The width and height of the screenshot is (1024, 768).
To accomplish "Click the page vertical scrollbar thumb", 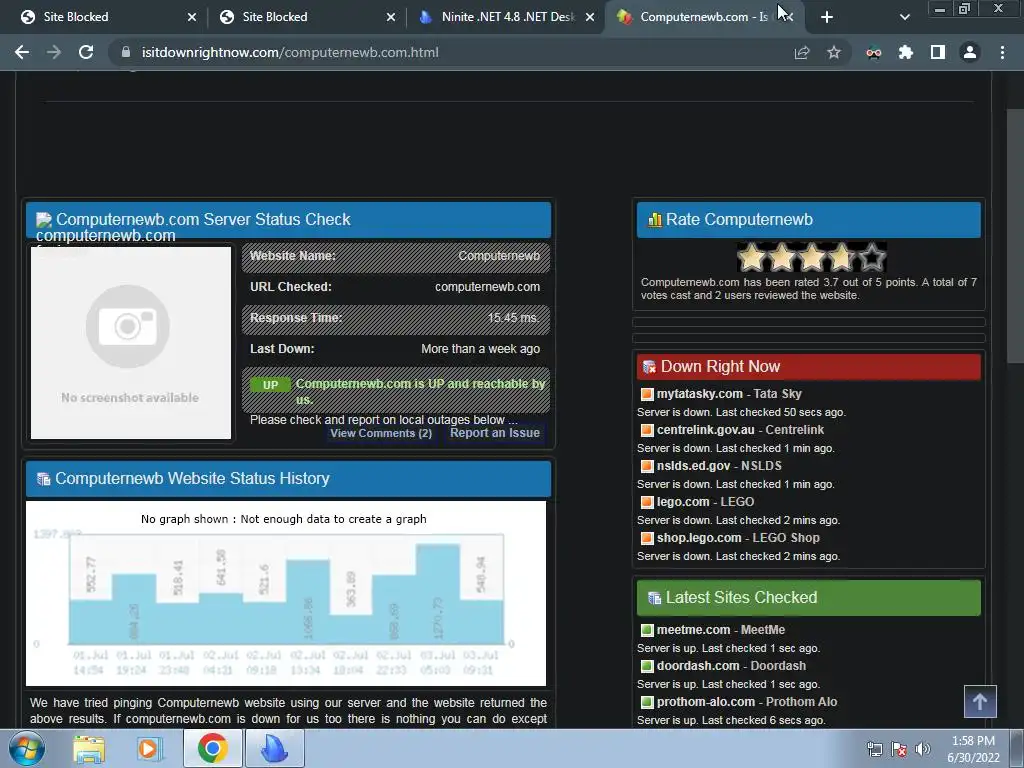I will tap(1015, 235).
